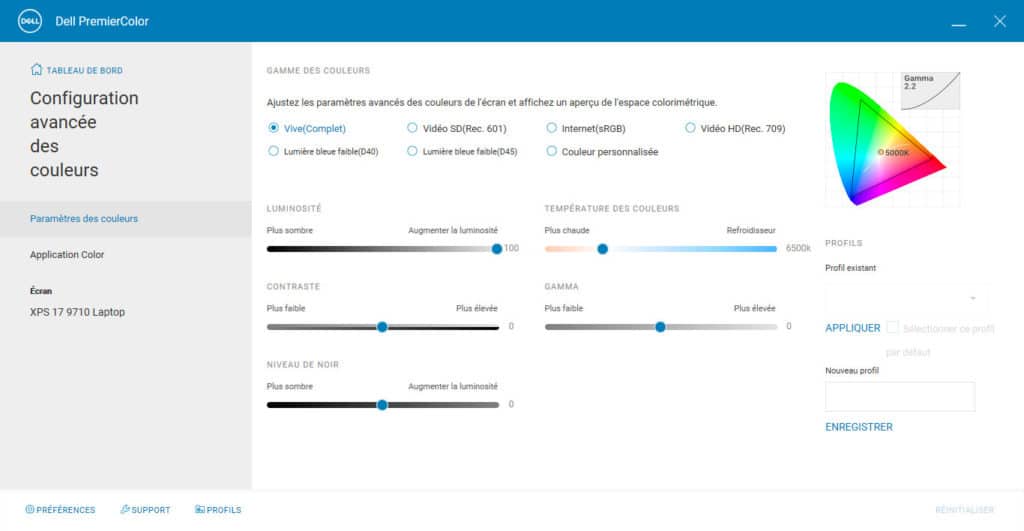Click the RÉINITIALISER button

(964, 509)
